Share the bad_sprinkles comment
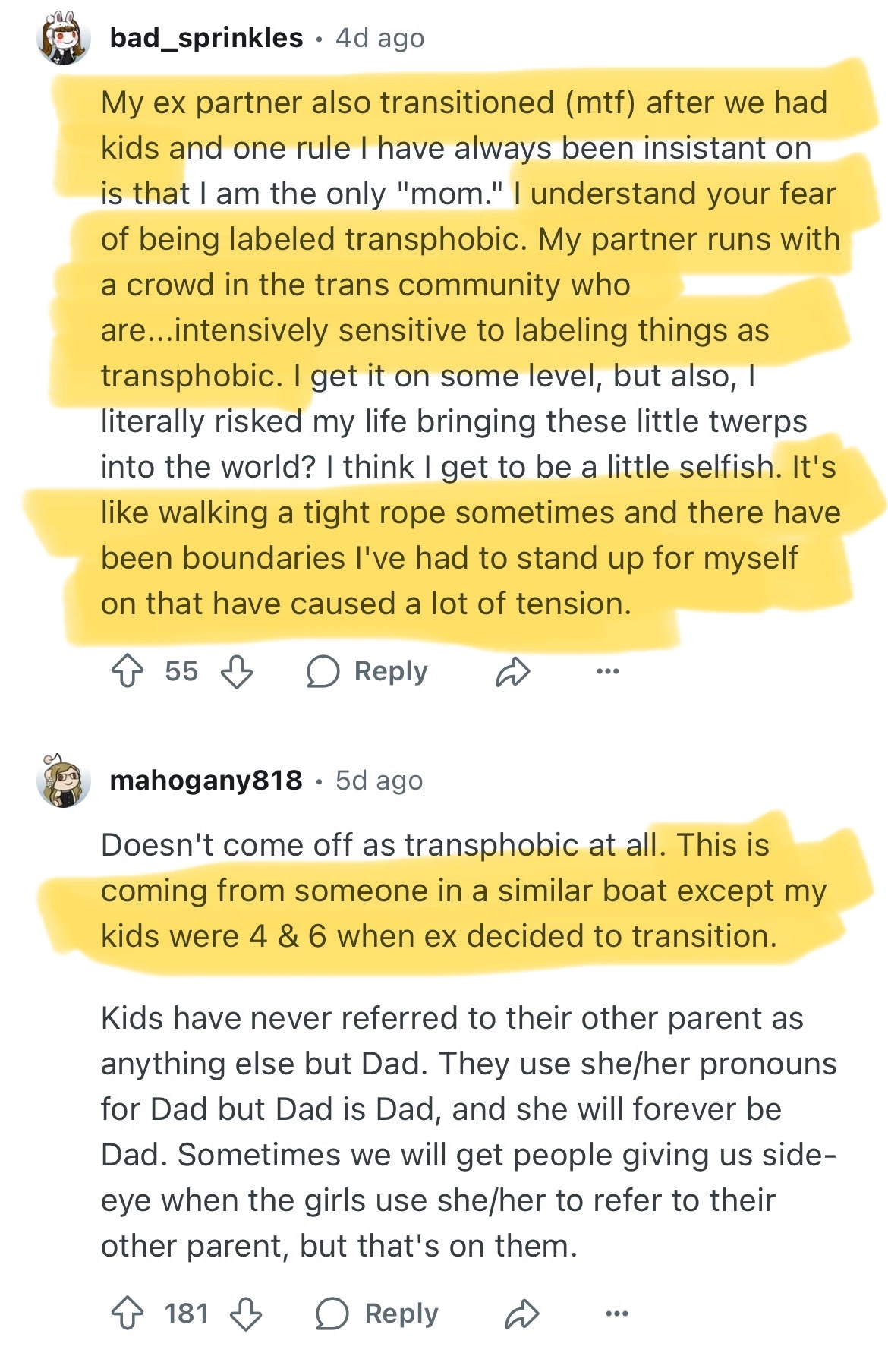Image resolution: width=888 pixels, height=1372 pixels. [x=512, y=672]
